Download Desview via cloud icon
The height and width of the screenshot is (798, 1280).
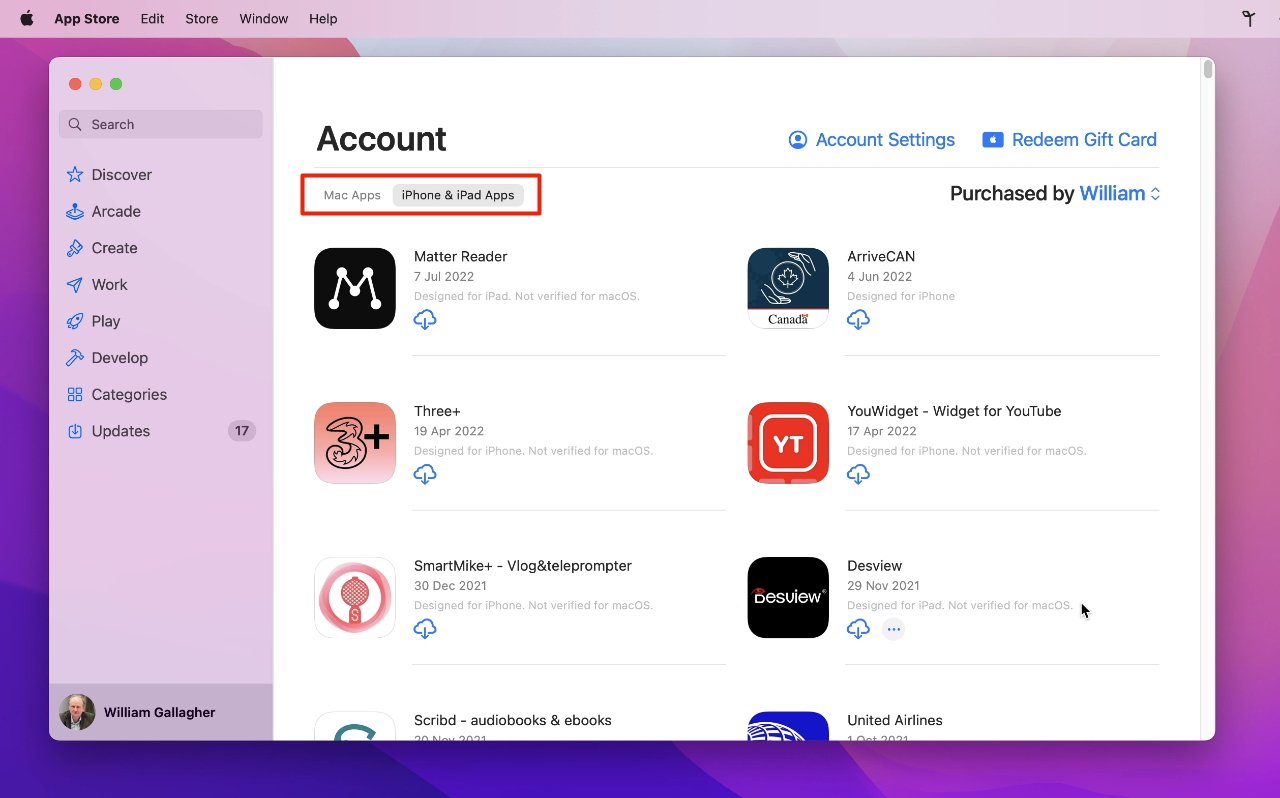point(858,628)
